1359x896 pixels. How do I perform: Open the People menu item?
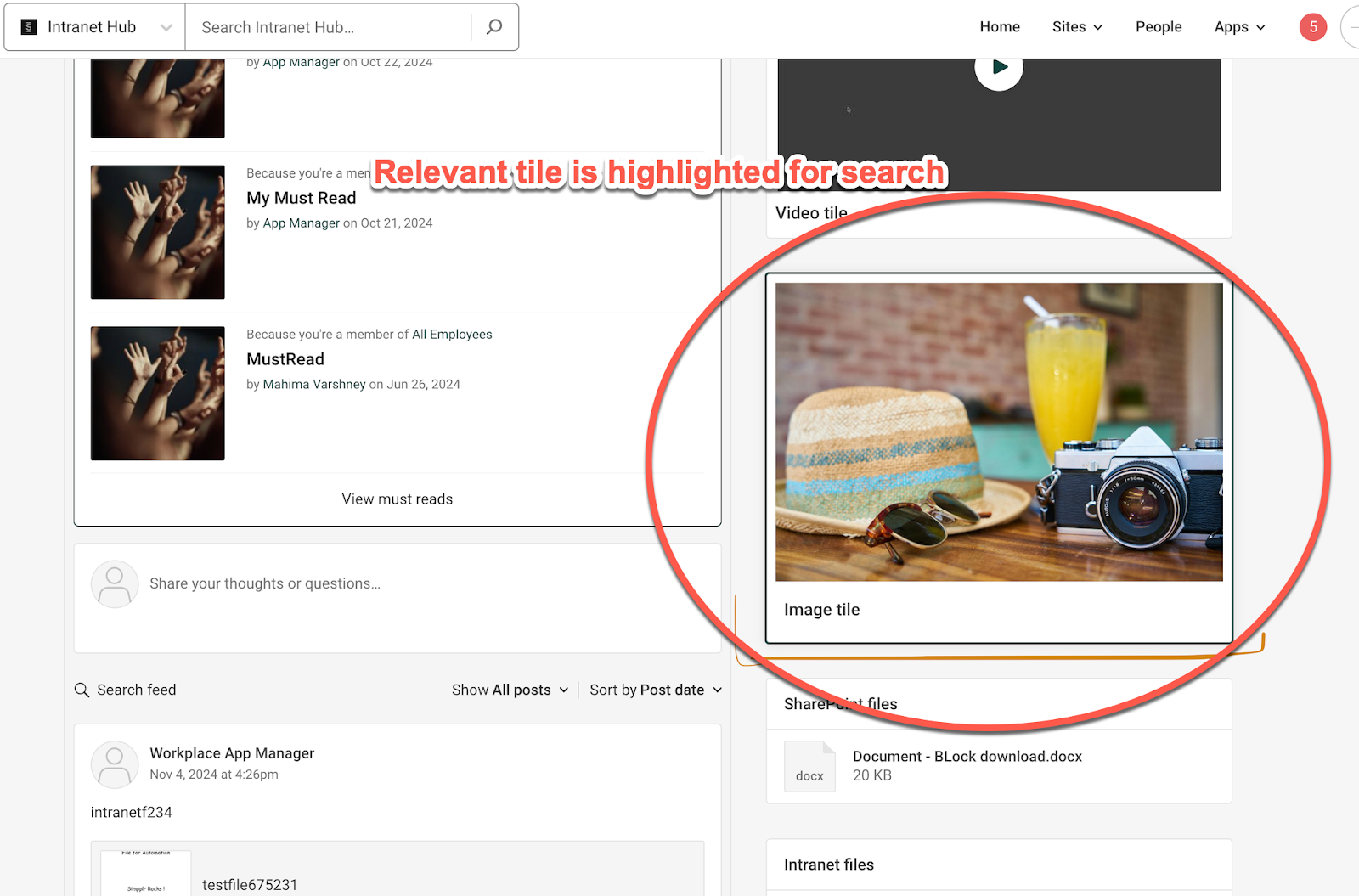(1159, 27)
